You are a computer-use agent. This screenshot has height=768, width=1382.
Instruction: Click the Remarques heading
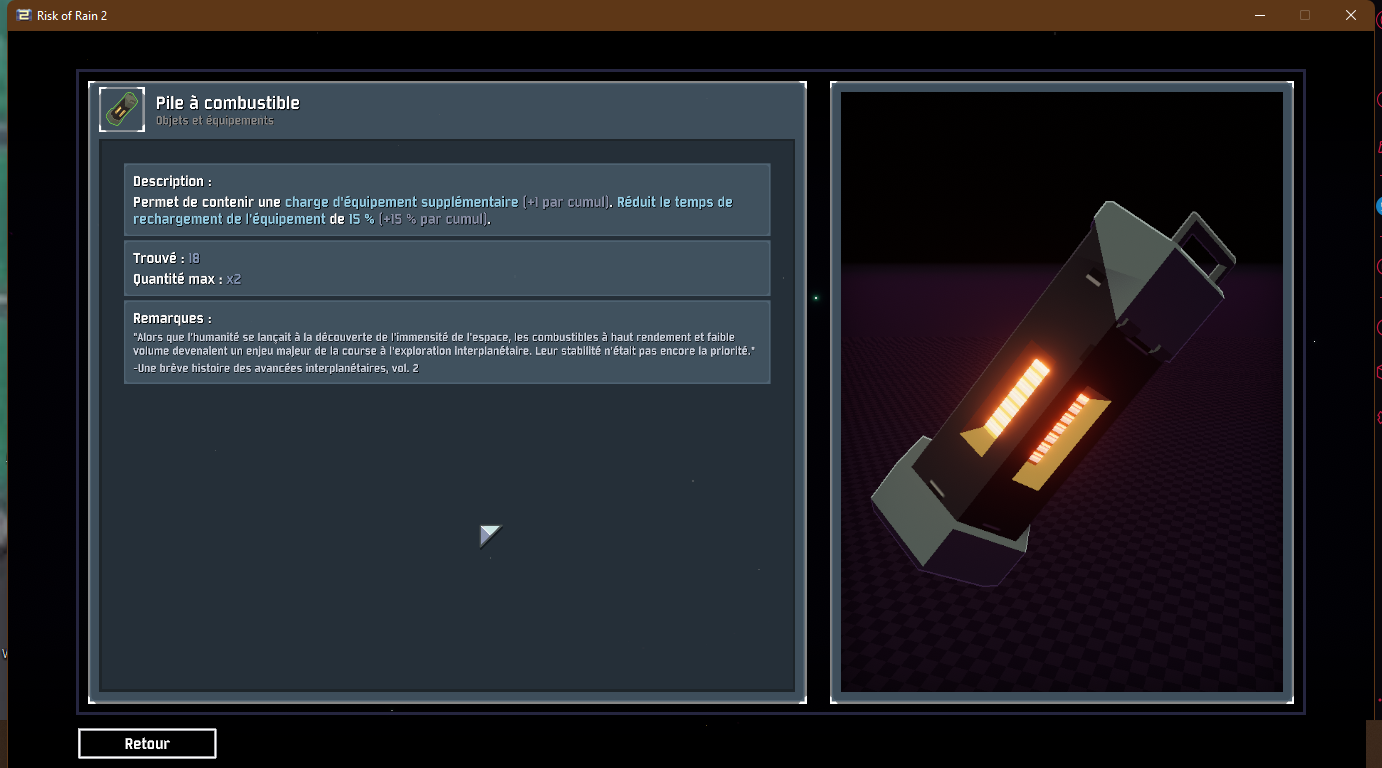[x=172, y=318]
